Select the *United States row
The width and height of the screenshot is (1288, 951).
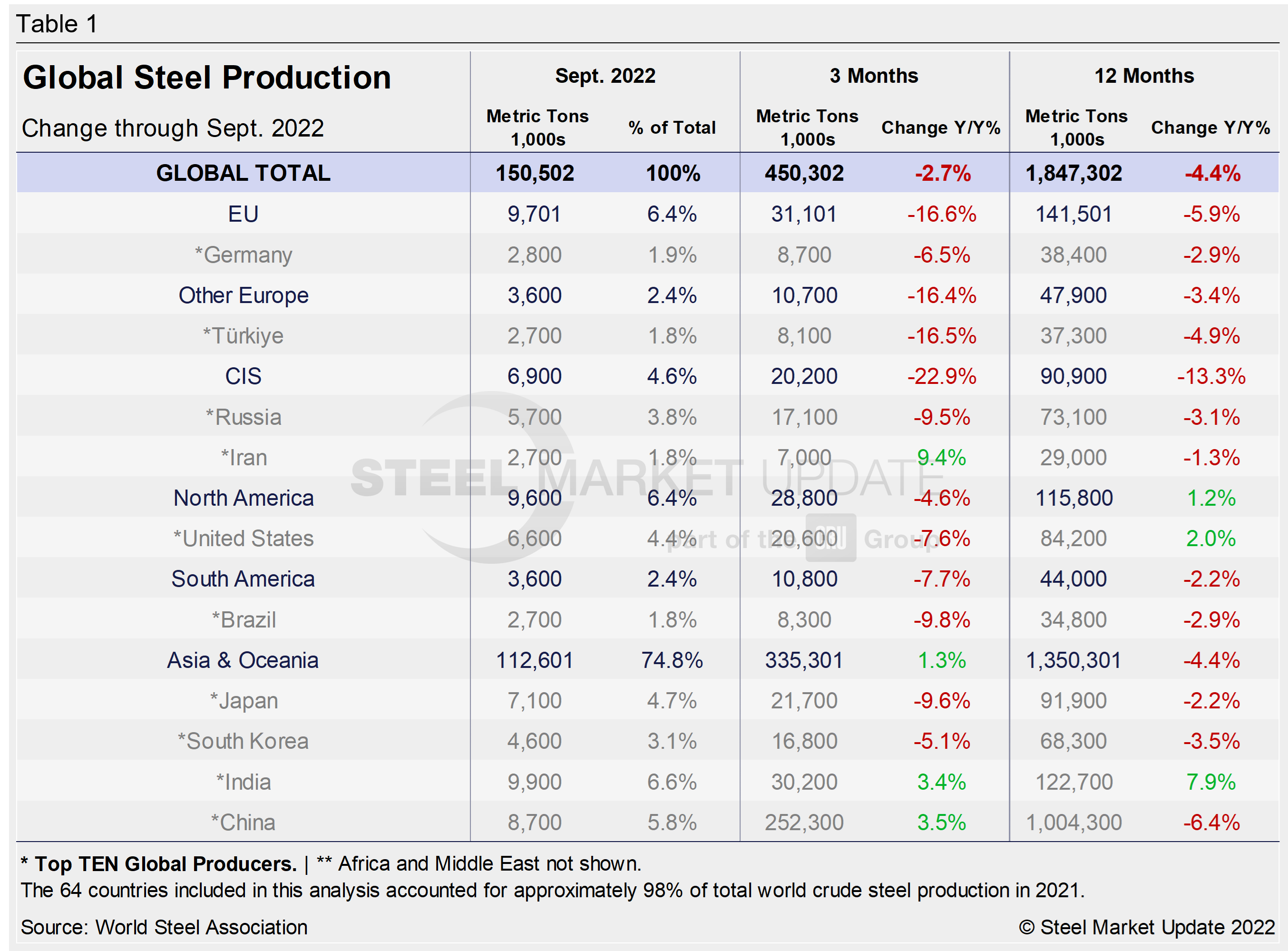tap(244, 538)
